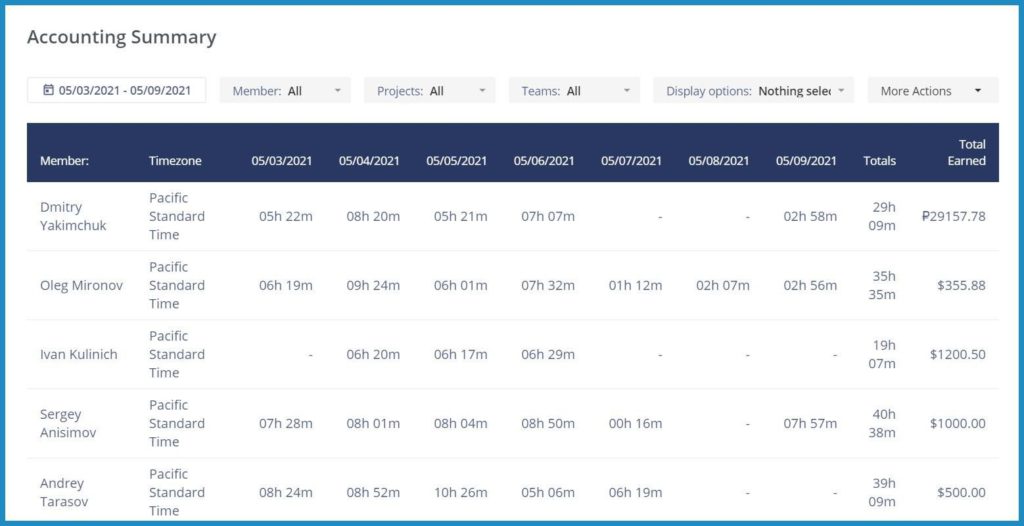This screenshot has width=1024, height=526.
Task: Click the 06h 01m time cell
Action: click(460, 286)
